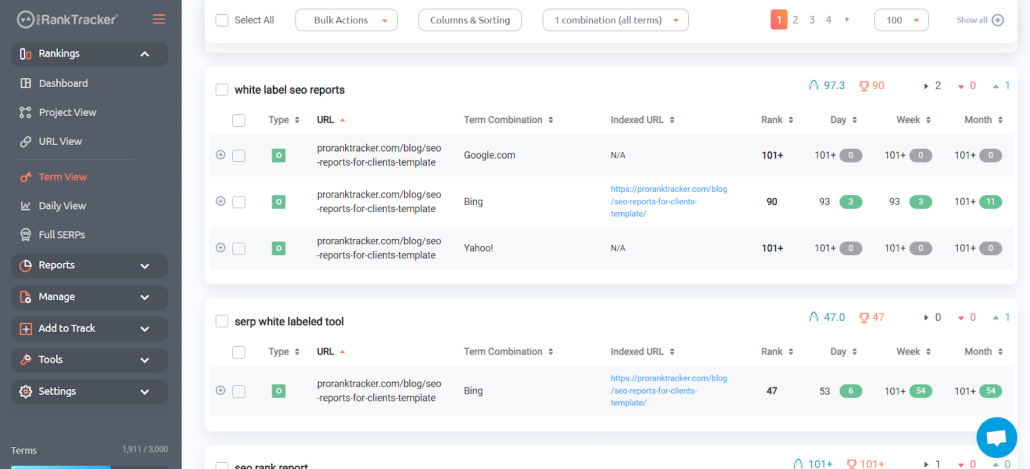Screen dimensions: 1030x469
Task: Open the live chat bubble
Action: tap(996, 437)
